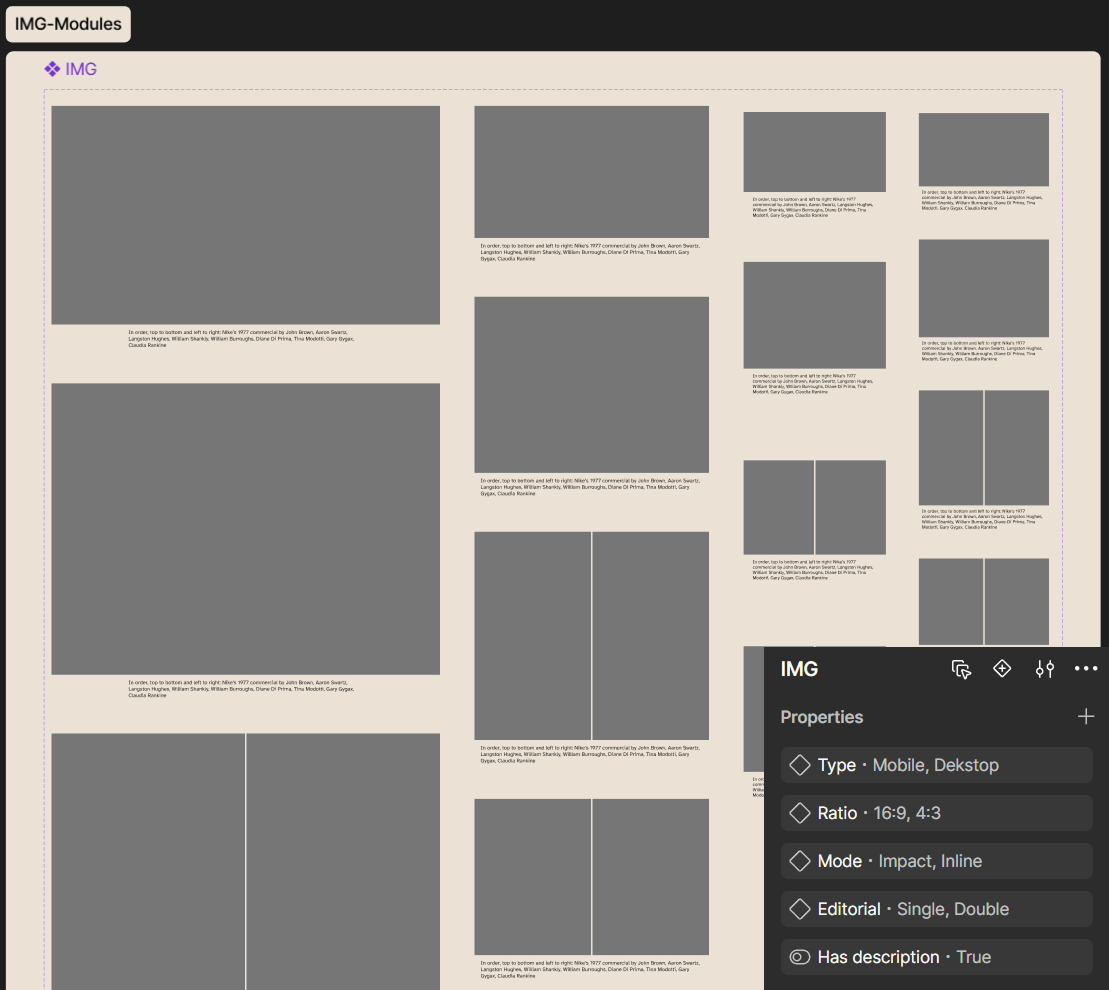Select the Type variant property row
Image resolution: width=1109 pixels, height=990 pixels.
(936, 765)
